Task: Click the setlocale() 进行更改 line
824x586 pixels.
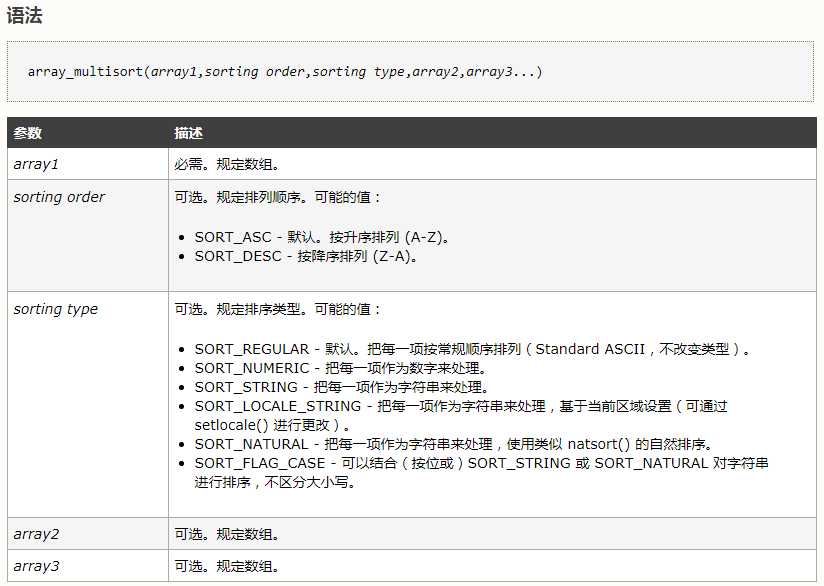Action: (x=272, y=425)
